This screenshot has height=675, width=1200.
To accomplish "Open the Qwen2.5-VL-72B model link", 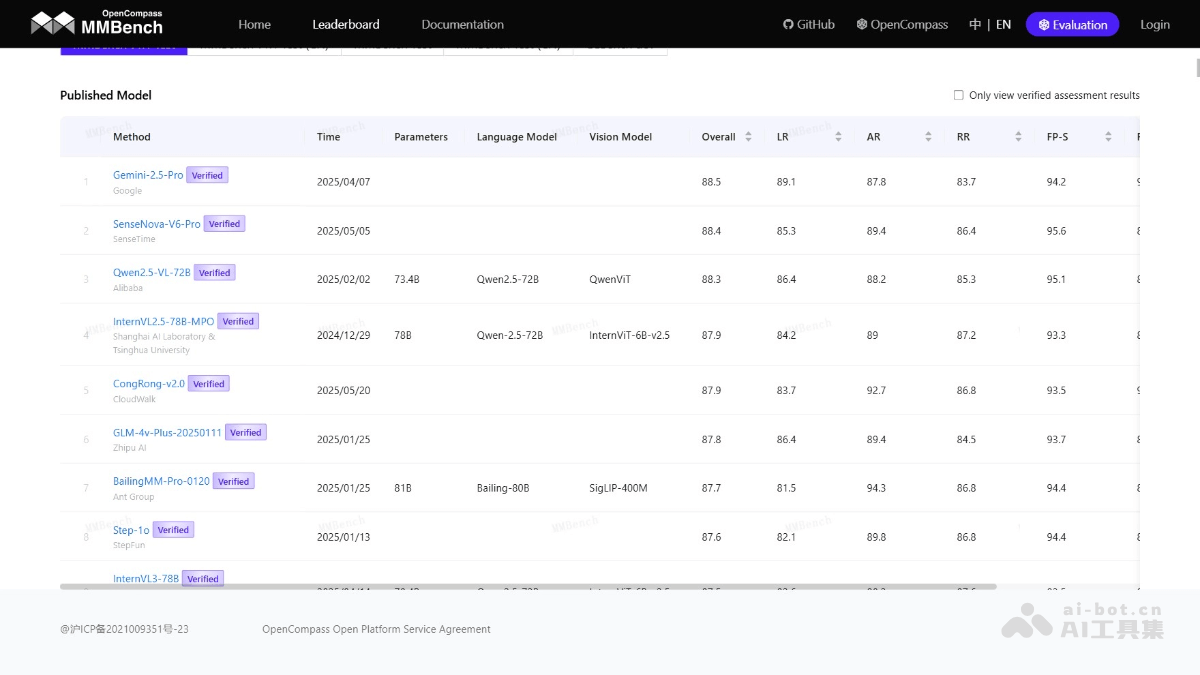I will coord(151,272).
